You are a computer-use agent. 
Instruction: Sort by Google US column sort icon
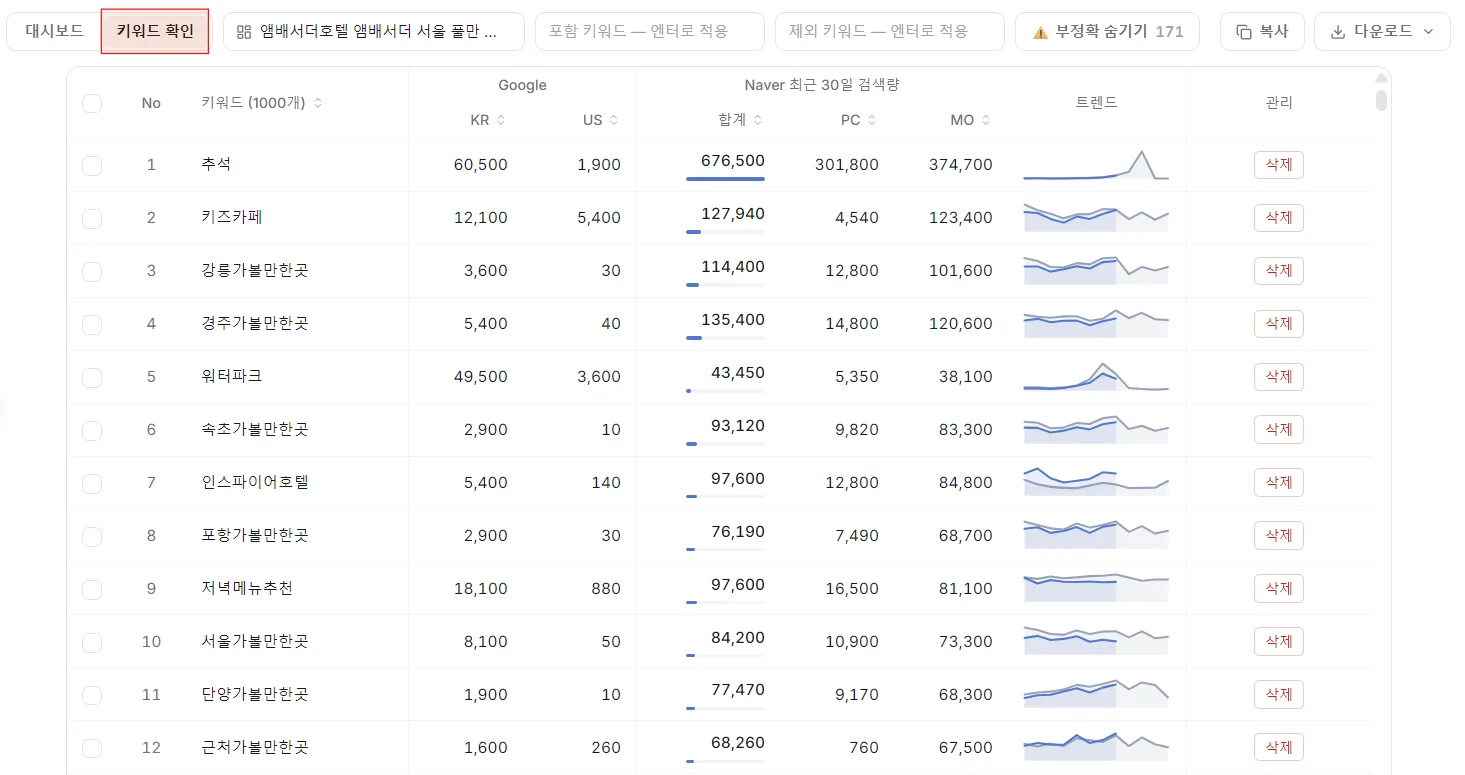pos(614,120)
